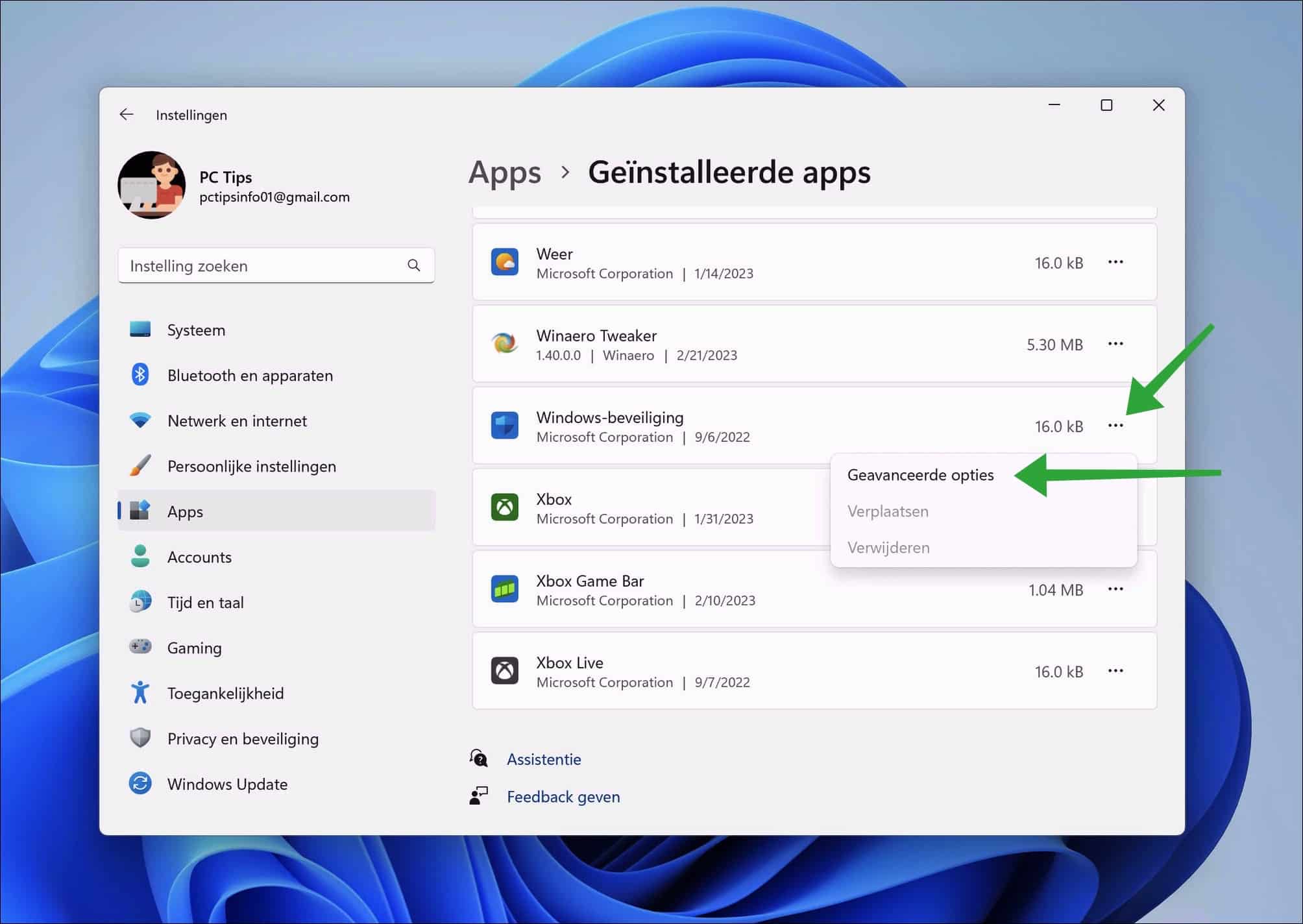Click the magnifier icon in search box

(414, 265)
